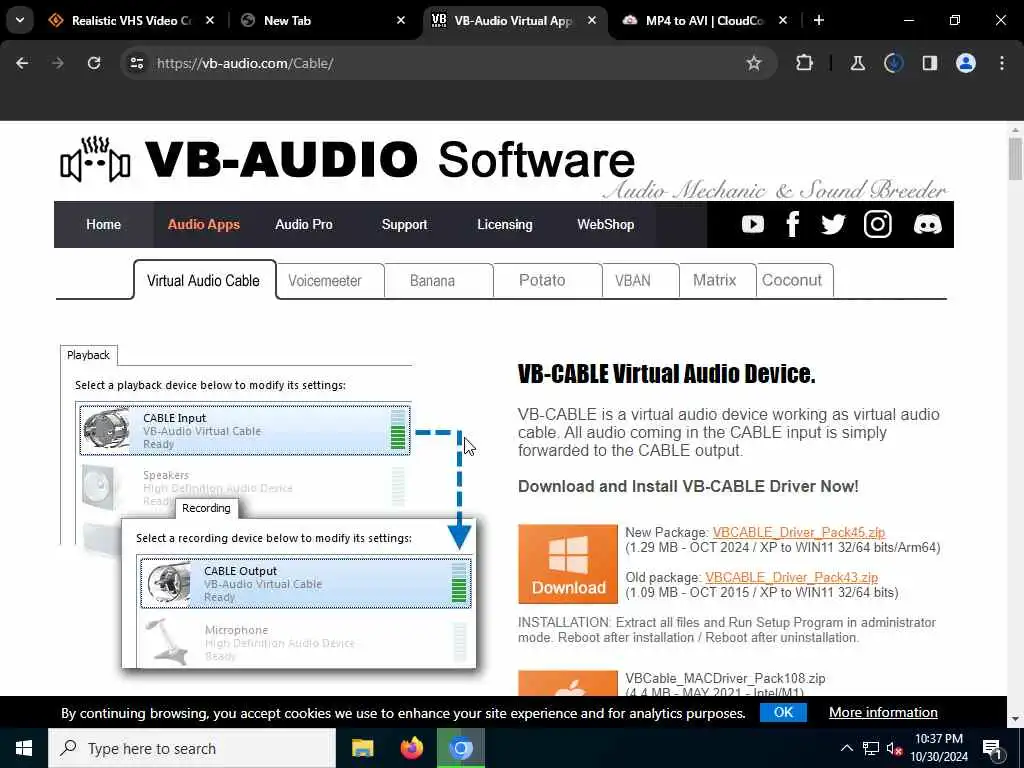The height and width of the screenshot is (768, 1024).
Task: Open the notification center icon
Action: tap(992, 749)
